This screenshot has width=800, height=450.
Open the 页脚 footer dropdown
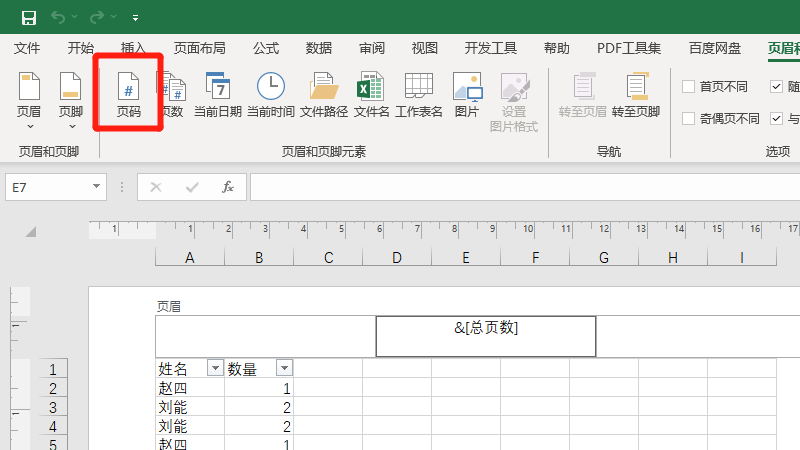(71, 100)
